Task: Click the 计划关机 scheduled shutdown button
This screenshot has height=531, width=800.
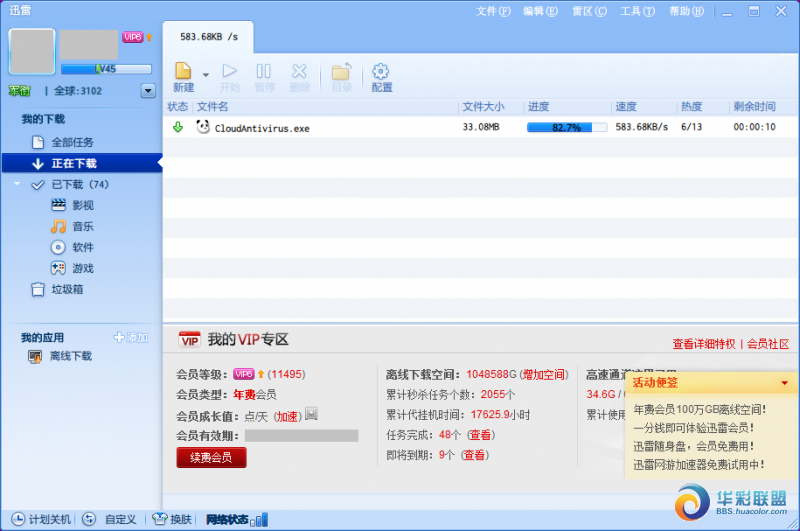Action: (x=41, y=519)
